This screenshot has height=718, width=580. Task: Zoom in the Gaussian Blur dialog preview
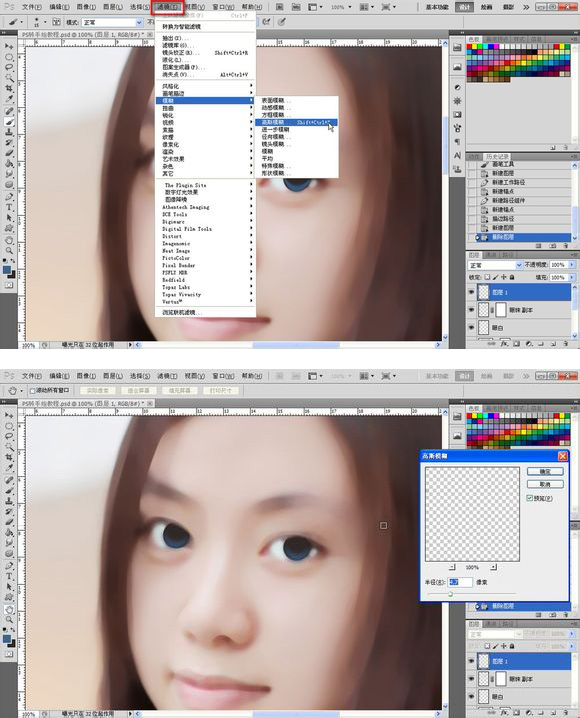pyautogui.click(x=493, y=567)
